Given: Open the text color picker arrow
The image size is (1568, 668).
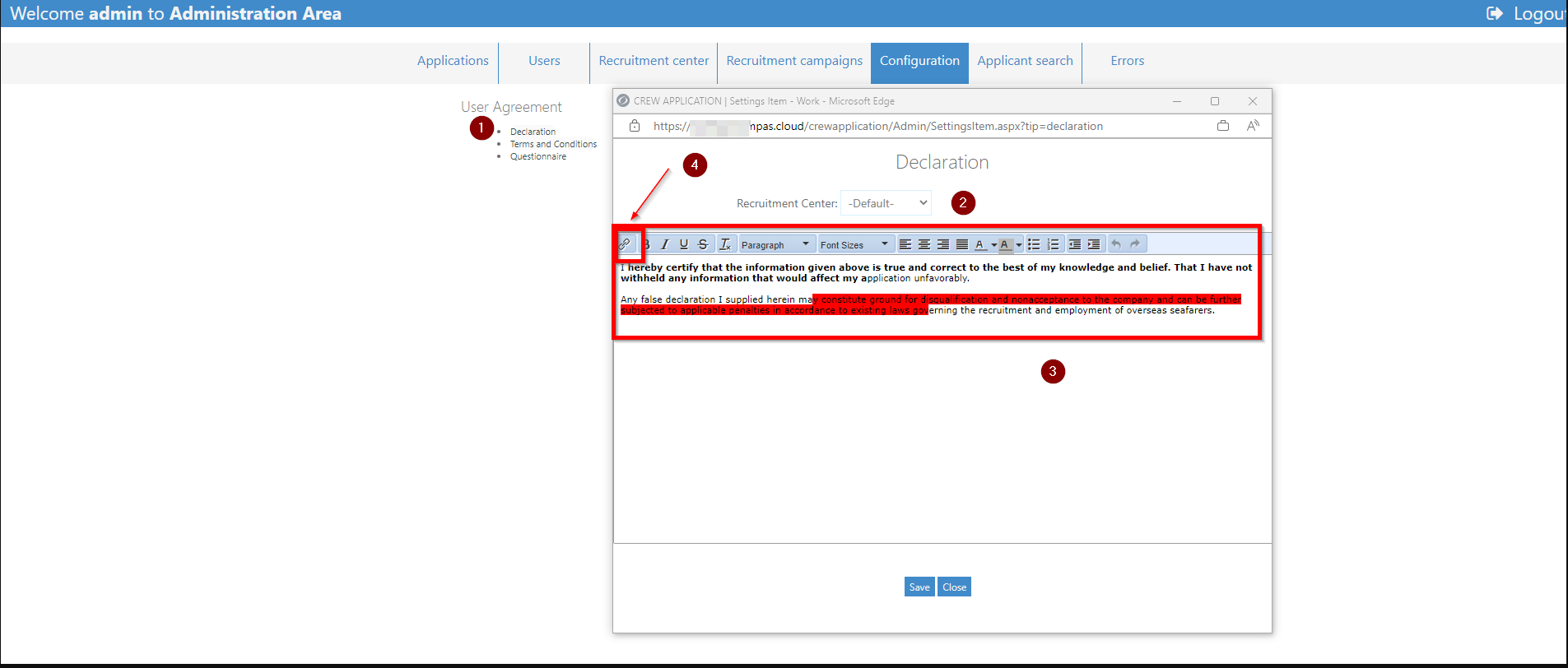Looking at the screenshot, I should (994, 245).
